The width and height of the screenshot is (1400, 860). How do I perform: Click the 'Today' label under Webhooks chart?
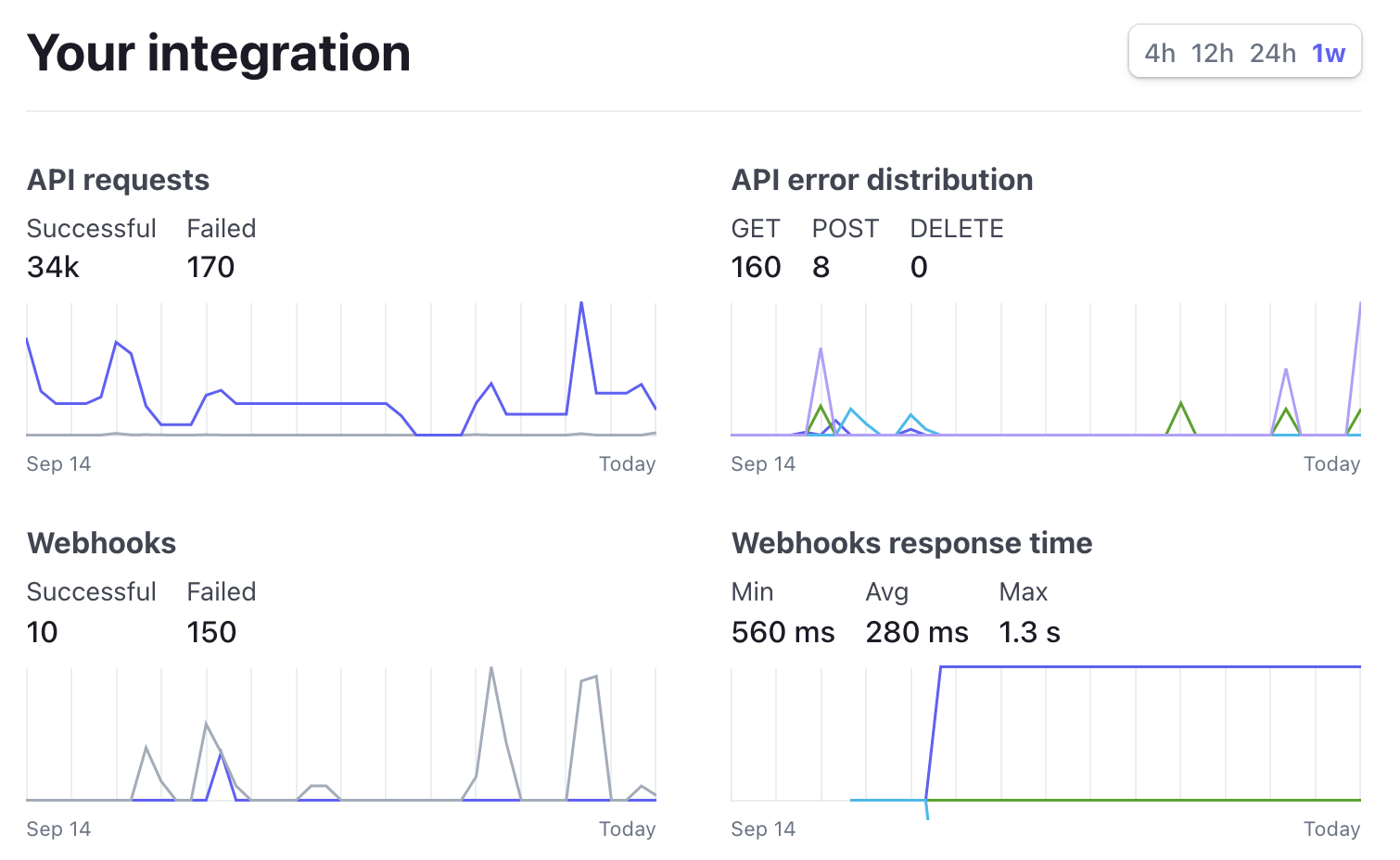click(627, 829)
